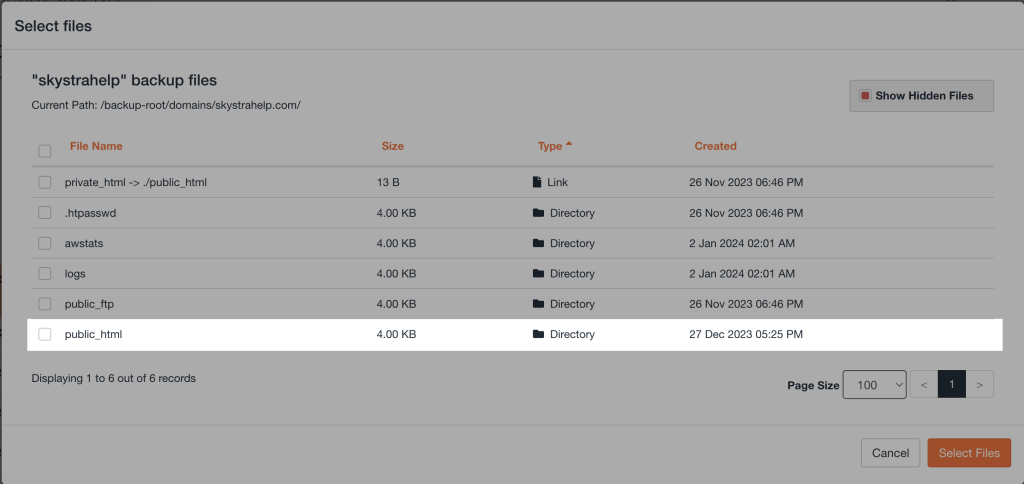Screen dimensions: 1024x484
Task: Click the folder icon in logs row
Action: click(538, 273)
